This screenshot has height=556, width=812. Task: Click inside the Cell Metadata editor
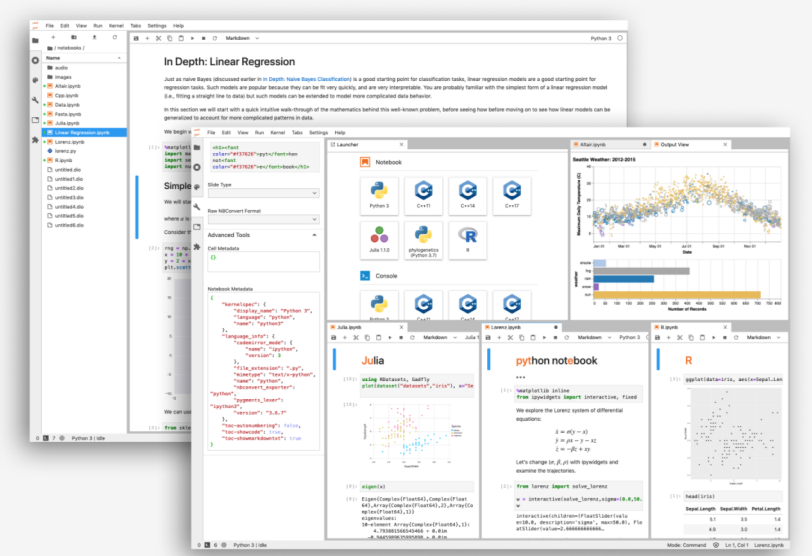click(263, 261)
